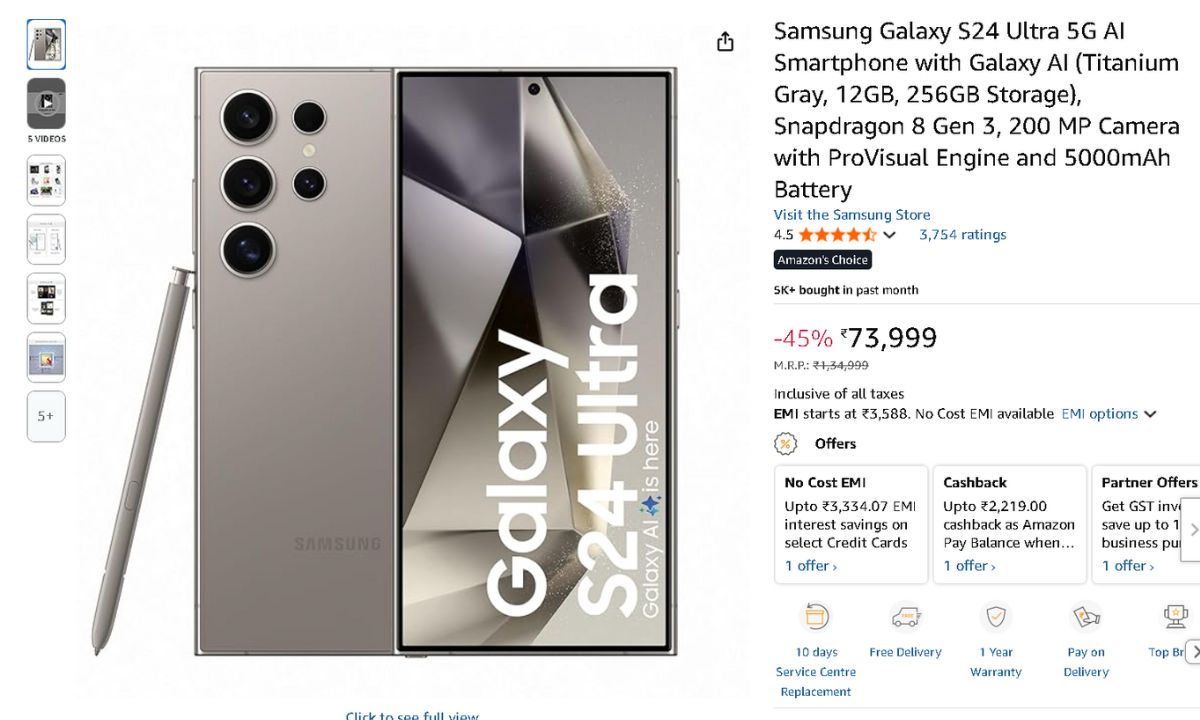Select the first product image thumbnail
The height and width of the screenshot is (720, 1200).
point(46,45)
